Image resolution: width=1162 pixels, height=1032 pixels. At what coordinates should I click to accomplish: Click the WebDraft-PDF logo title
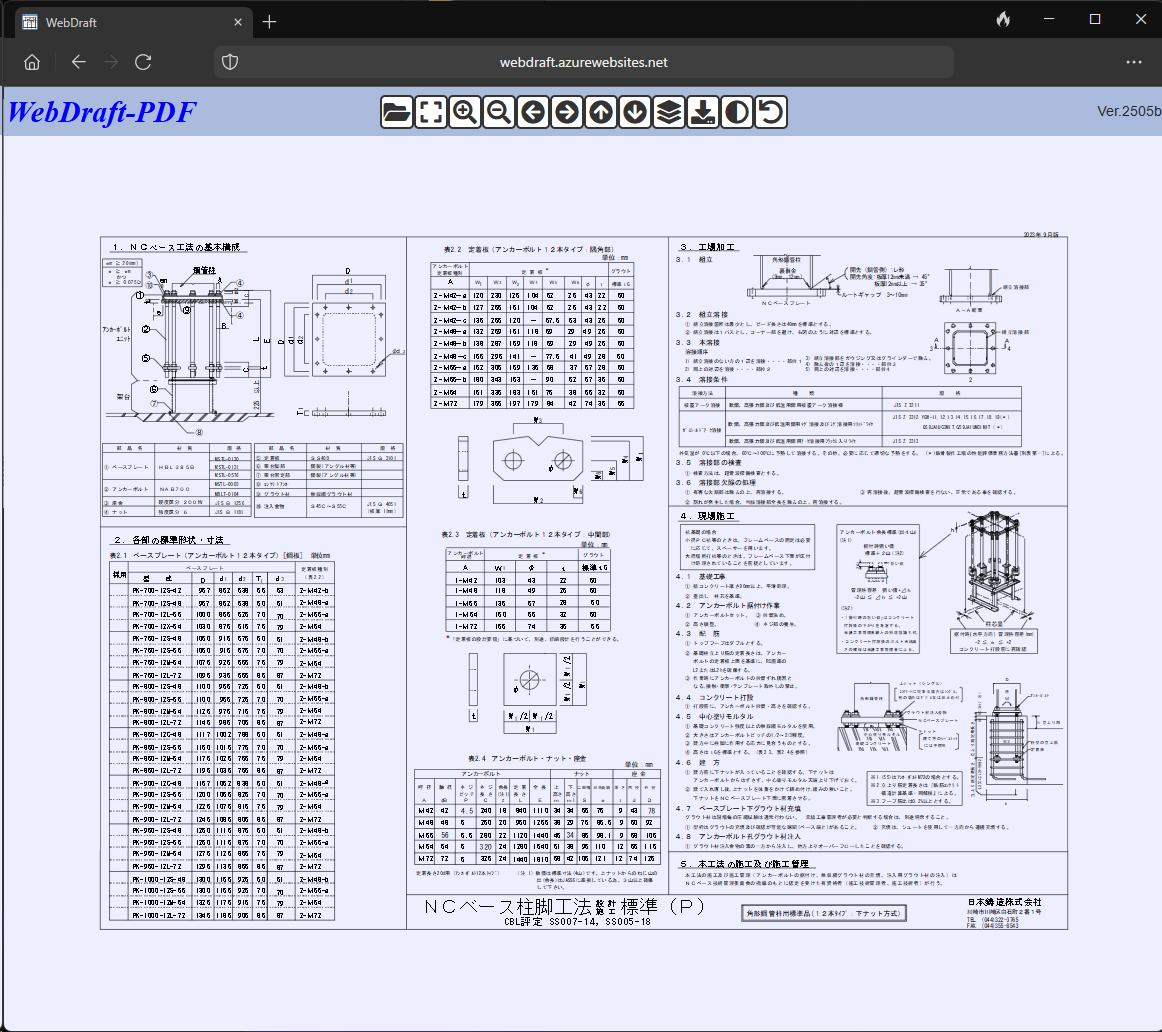(102, 112)
